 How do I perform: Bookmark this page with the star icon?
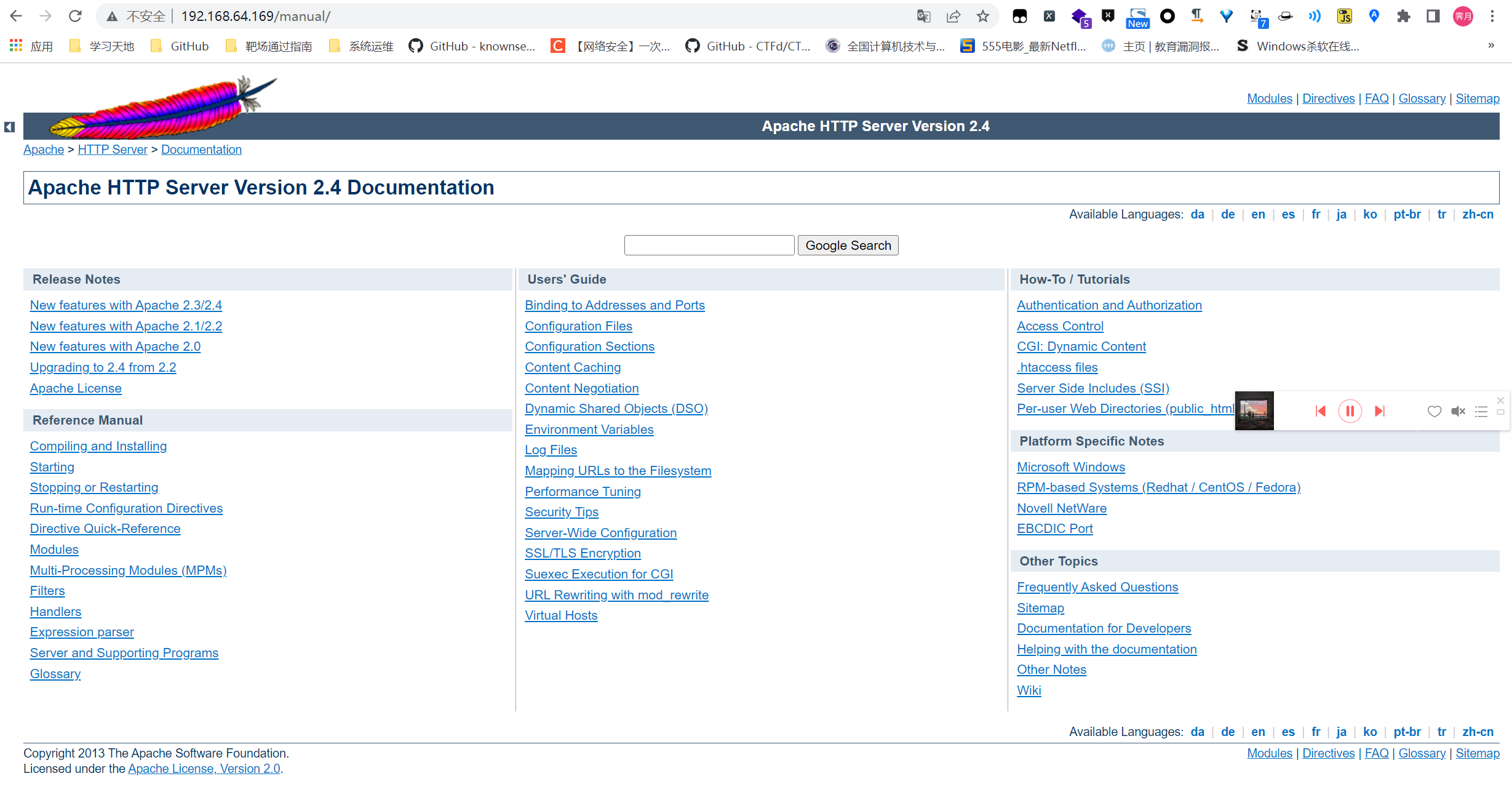pos(982,17)
